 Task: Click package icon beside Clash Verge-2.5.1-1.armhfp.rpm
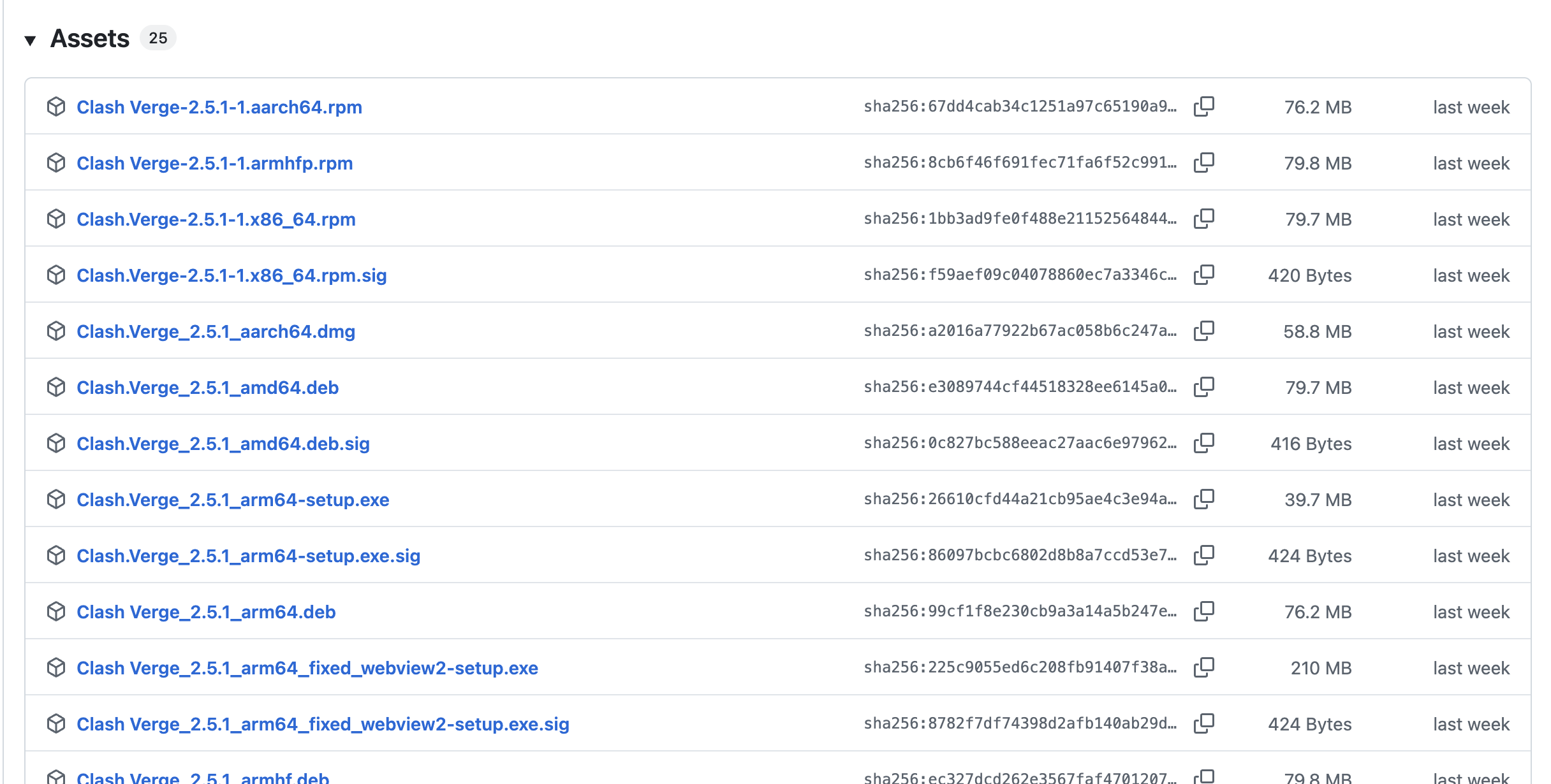coord(56,163)
